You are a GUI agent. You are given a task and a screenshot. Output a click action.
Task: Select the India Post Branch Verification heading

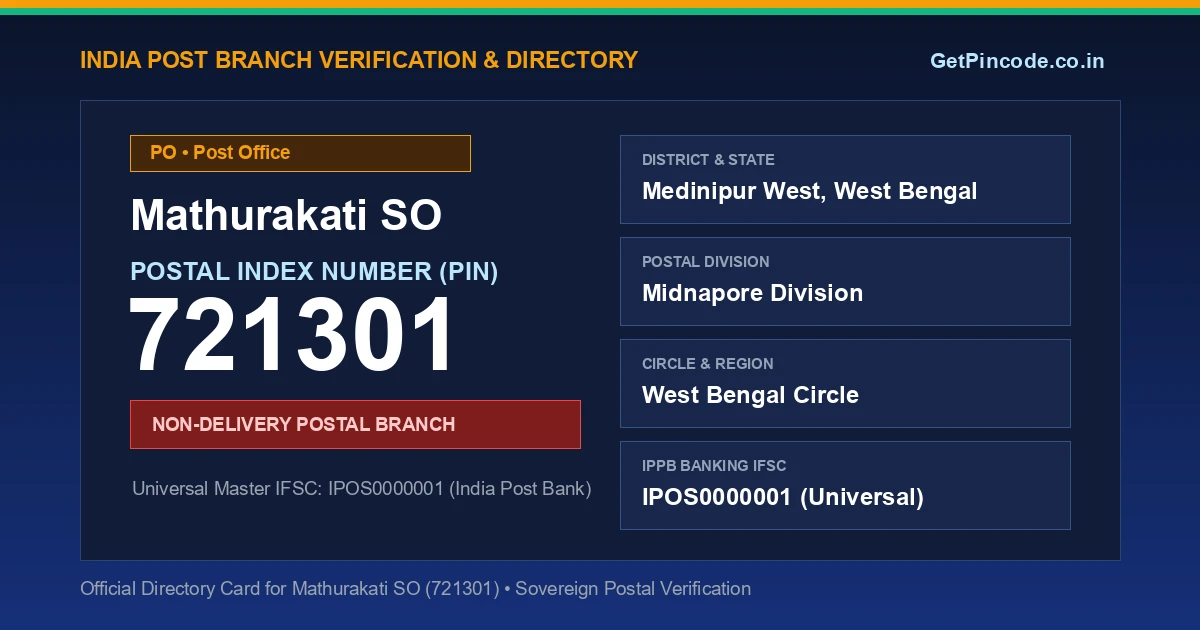(359, 60)
